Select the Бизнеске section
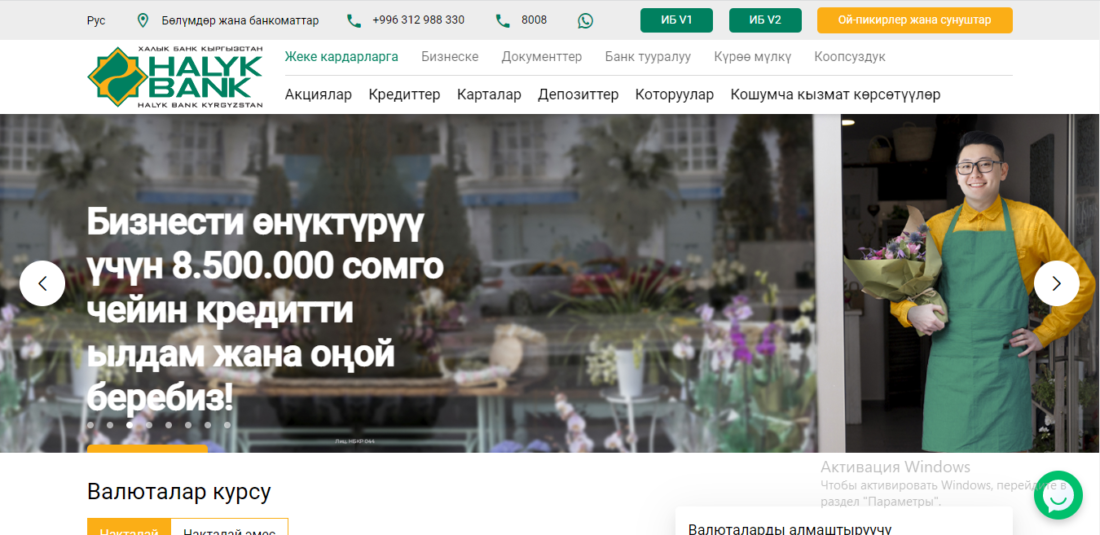This screenshot has height=535, width=1100. (x=450, y=57)
